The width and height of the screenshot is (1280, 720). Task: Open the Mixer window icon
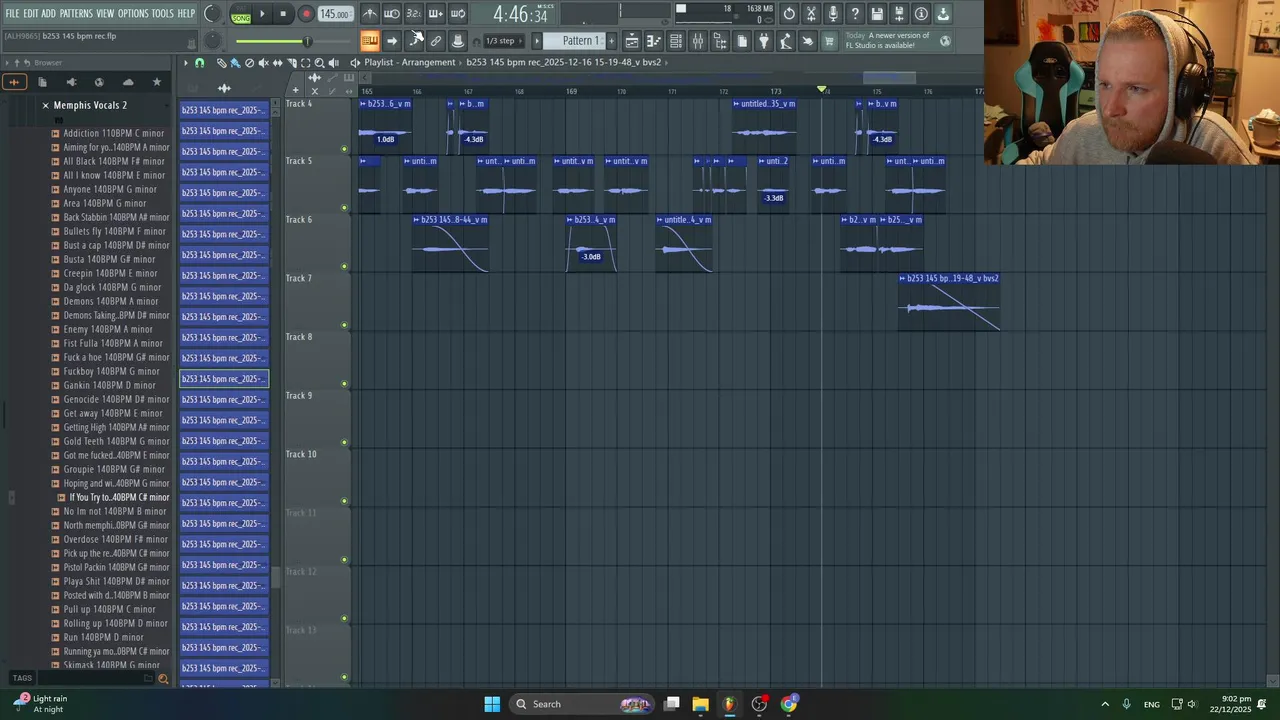[698, 41]
